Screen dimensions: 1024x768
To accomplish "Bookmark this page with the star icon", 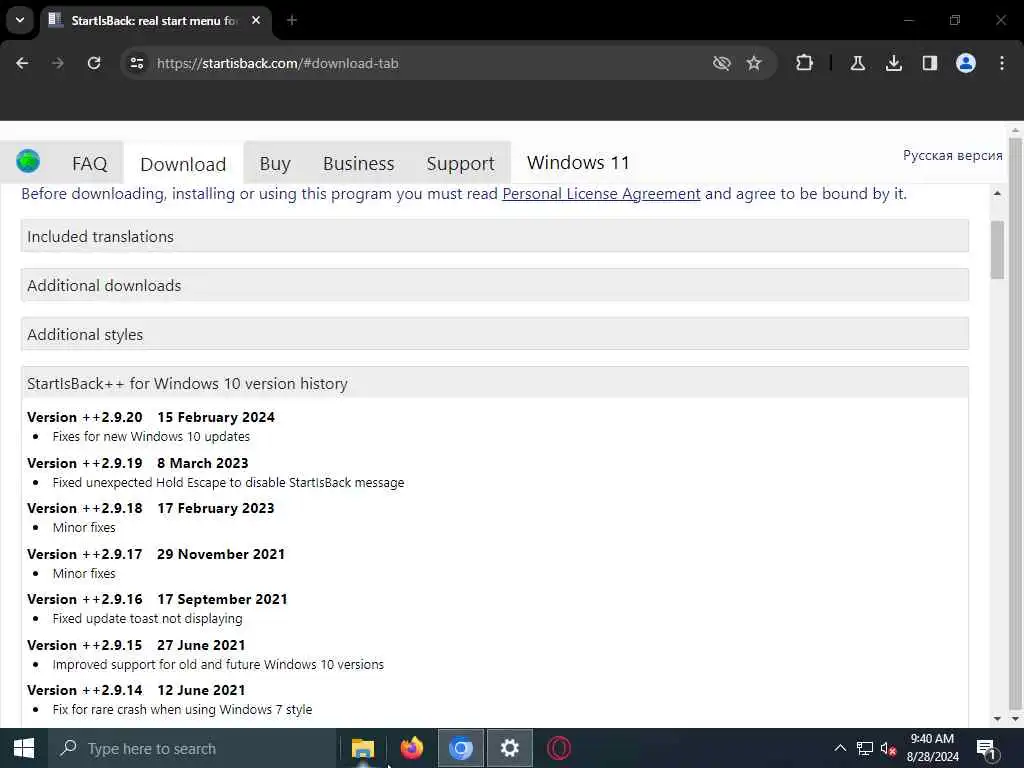I will (754, 63).
